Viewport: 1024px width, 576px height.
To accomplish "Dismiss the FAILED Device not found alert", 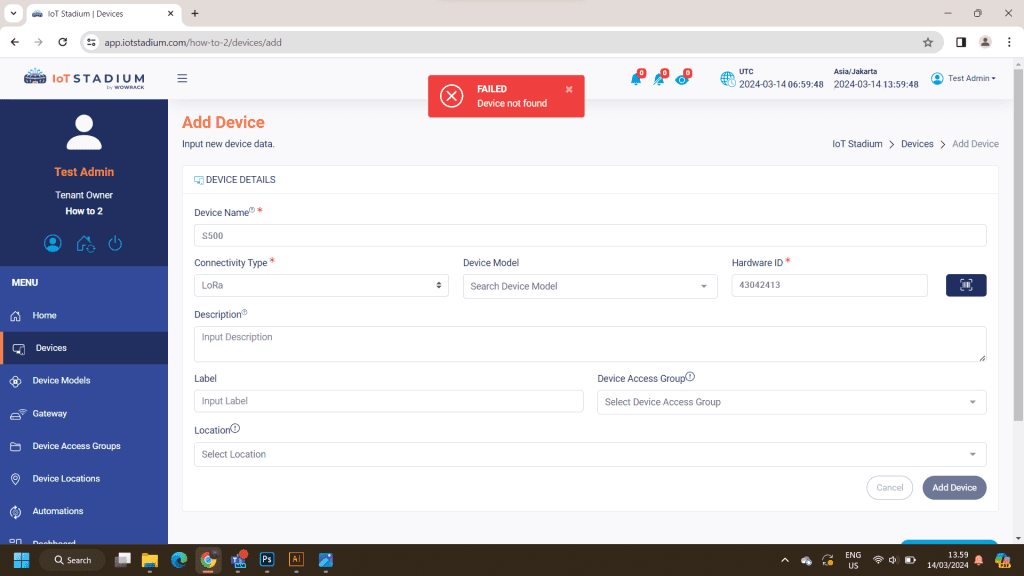I will (569, 89).
